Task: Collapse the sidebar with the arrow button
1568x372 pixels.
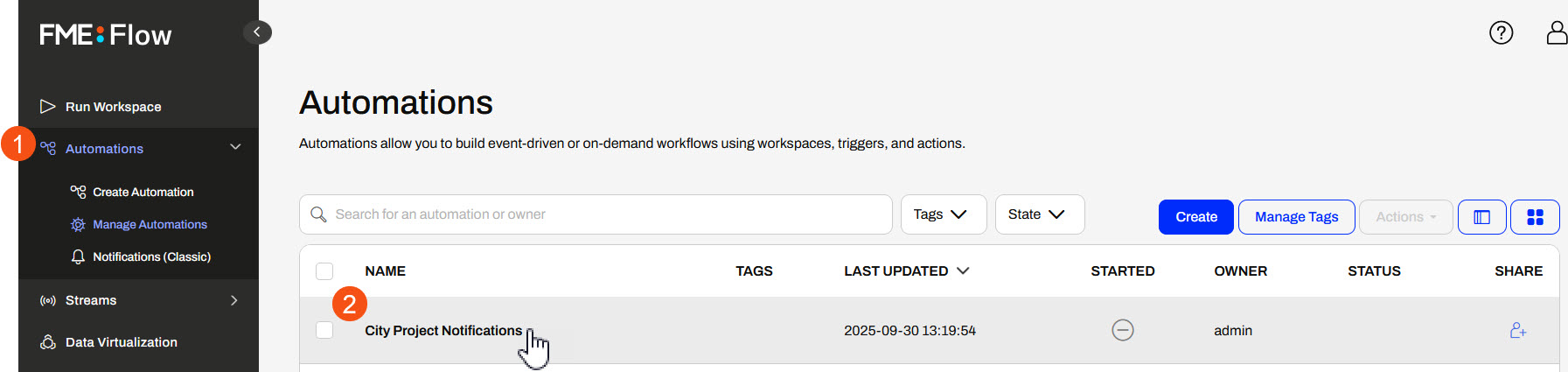Action: [x=257, y=32]
